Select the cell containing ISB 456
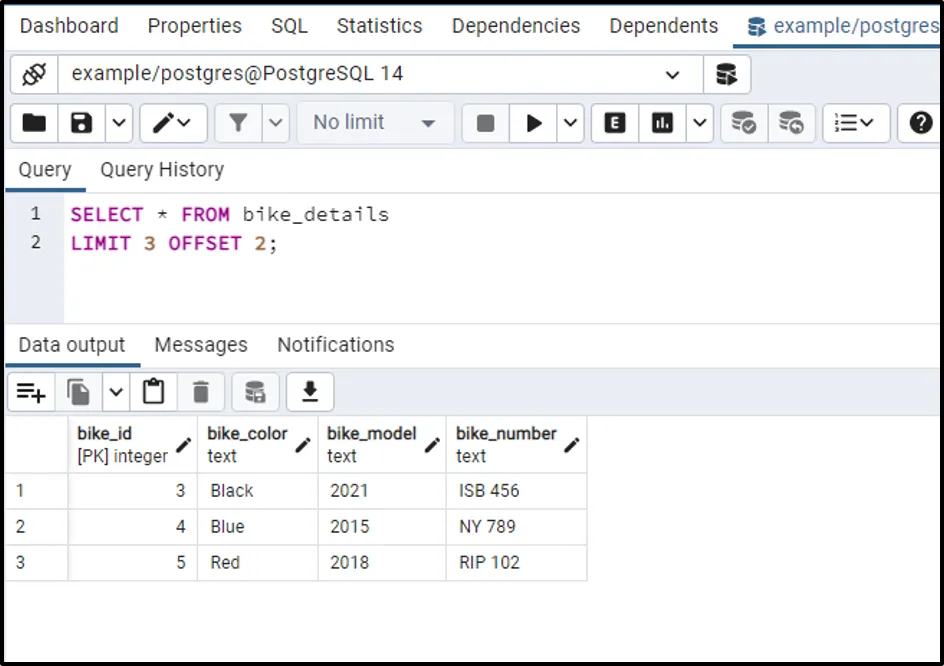The height and width of the screenshot is (666, 944). tap(515, 491)
